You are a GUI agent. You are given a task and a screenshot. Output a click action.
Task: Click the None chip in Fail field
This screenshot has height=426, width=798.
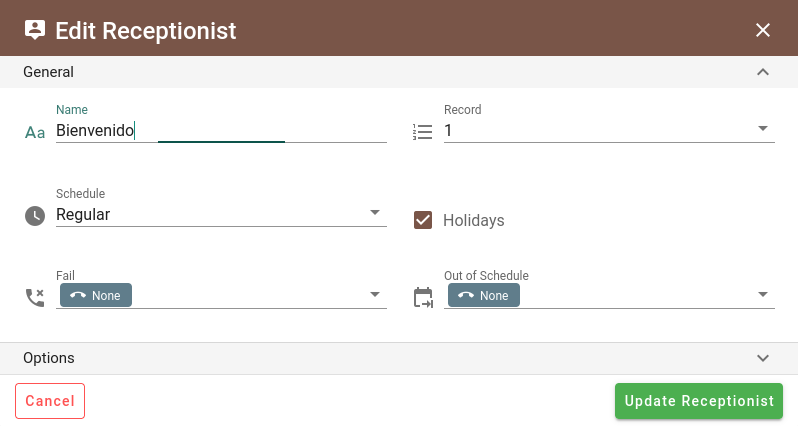pyautogui.click(x=96, y=295)
